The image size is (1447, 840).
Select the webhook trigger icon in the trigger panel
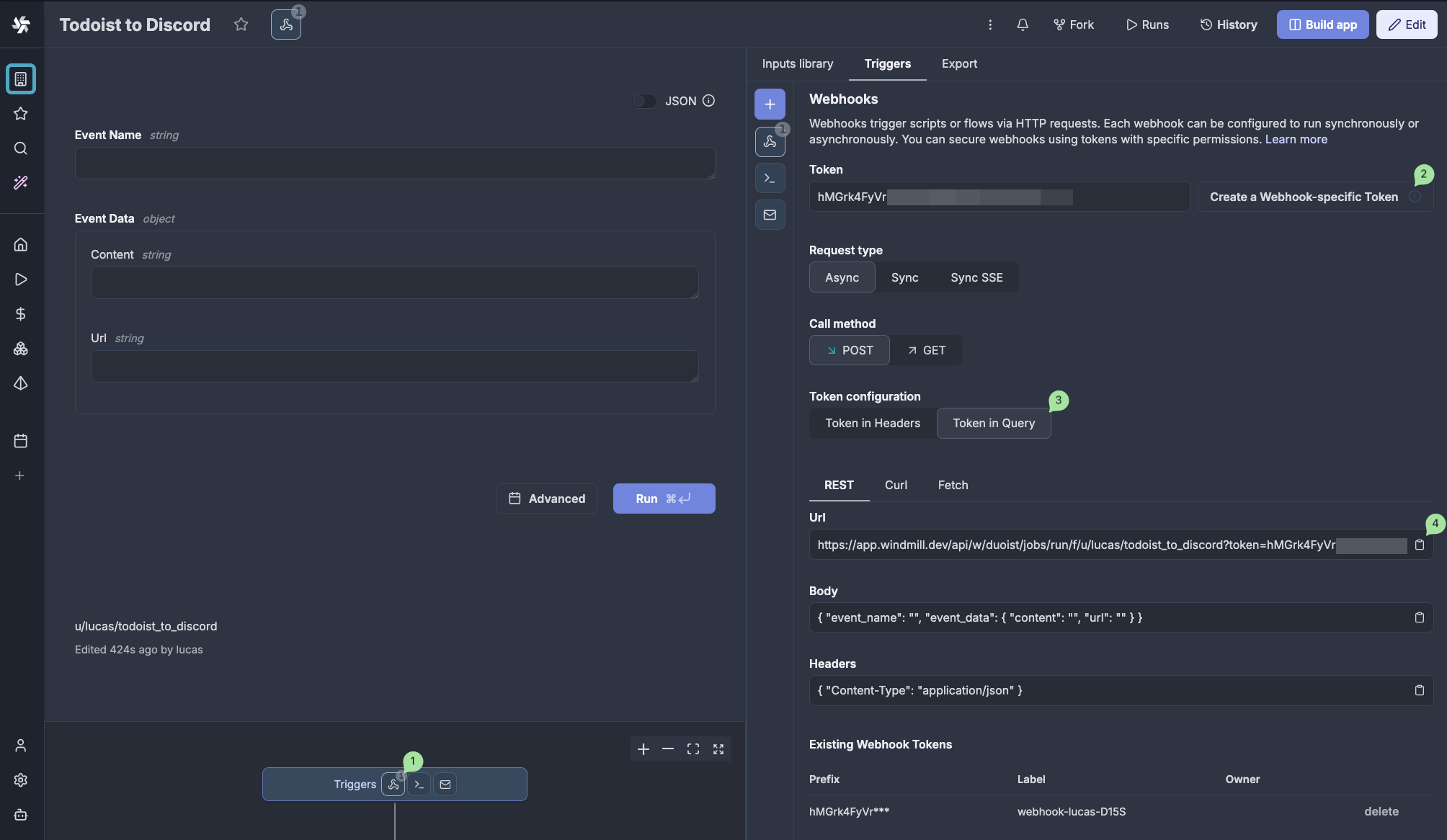(770, 142)
